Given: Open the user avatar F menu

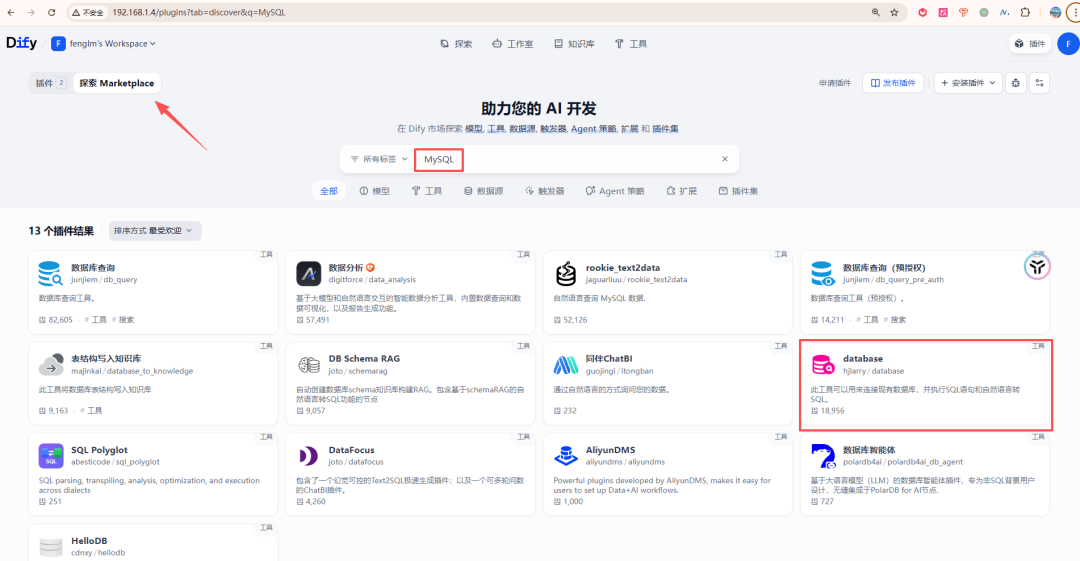Looking at the screenshot, I should pos(1068,43).
